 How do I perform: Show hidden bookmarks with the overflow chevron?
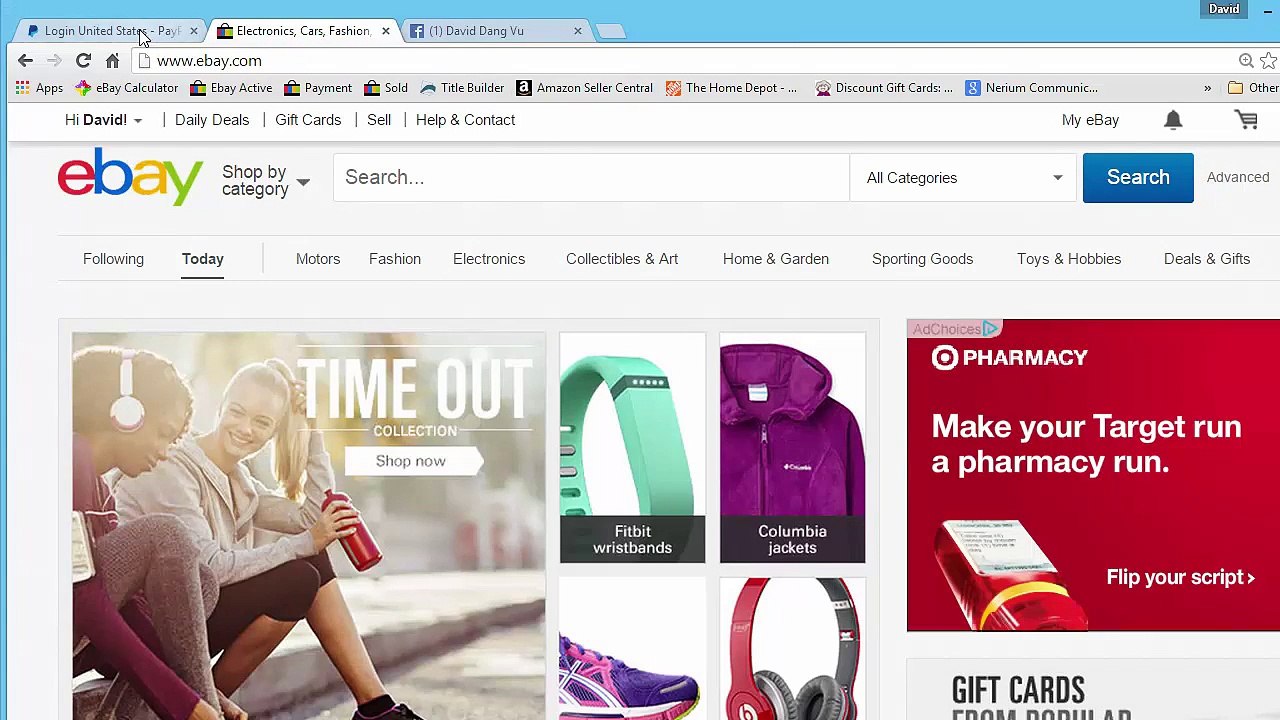coord(1207,88)
